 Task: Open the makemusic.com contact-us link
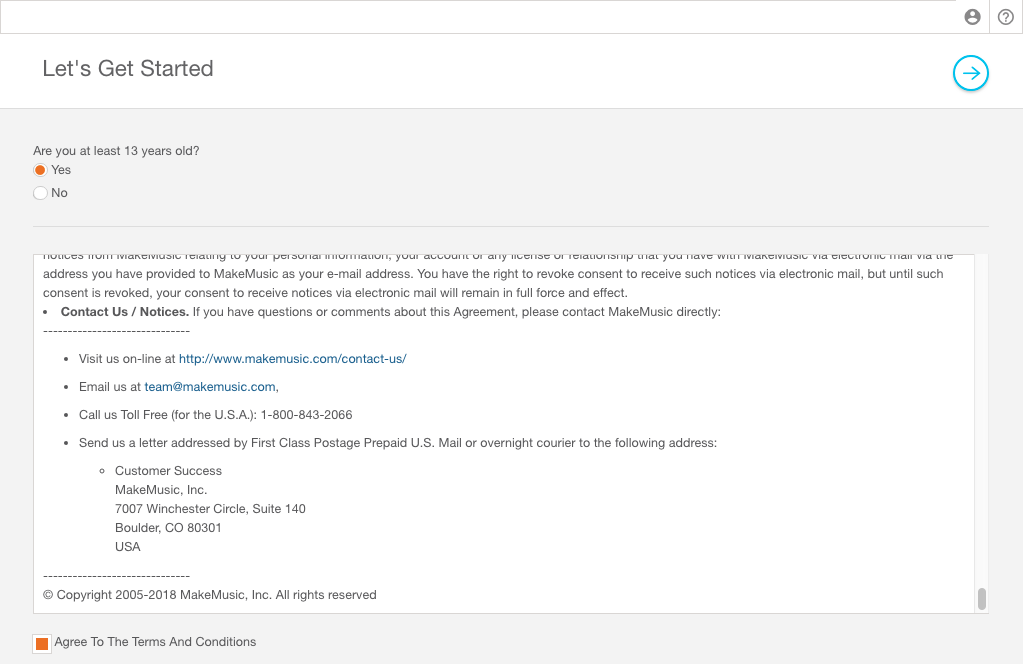[x=292, y=359]
